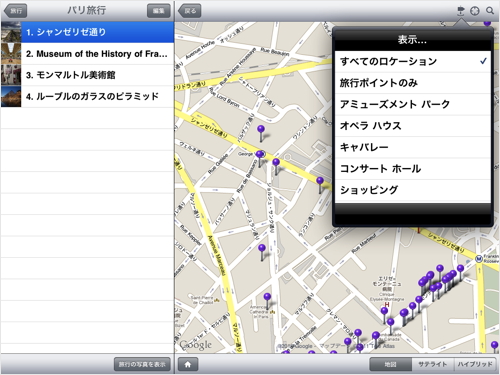This screenshot has width=500, height=375.
Task: Select 4. ルーブルのガラスのピラミッド row
Action: tap(87, 96)
